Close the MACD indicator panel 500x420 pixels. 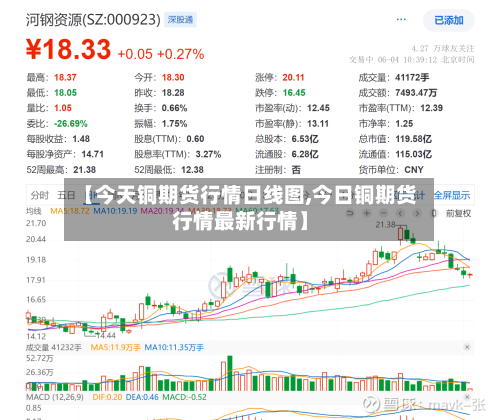467,397
